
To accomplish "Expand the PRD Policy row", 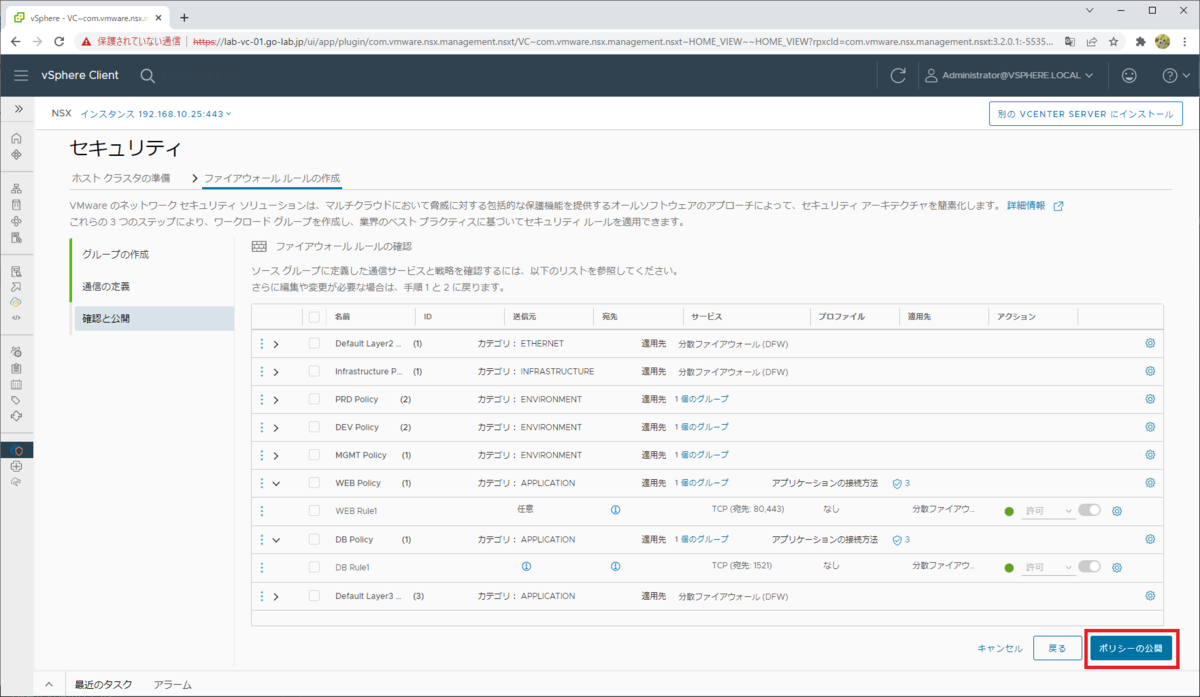I will click(x=276, y=400).
